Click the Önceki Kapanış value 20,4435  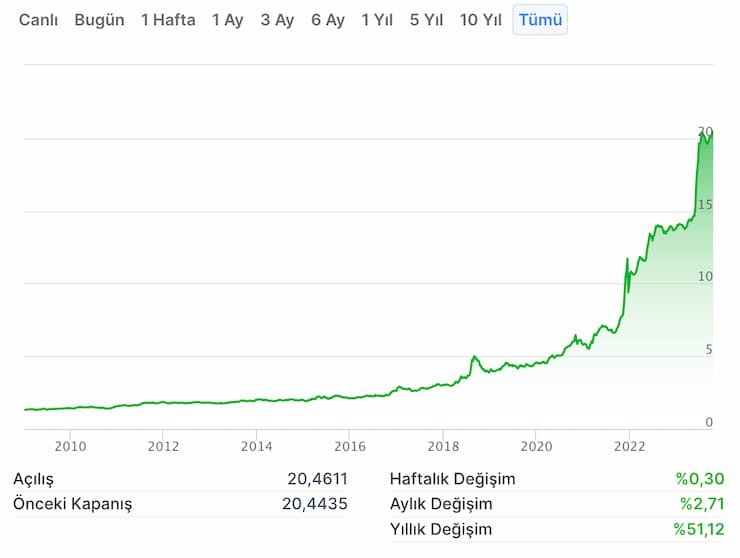click(x=315, y=504)
